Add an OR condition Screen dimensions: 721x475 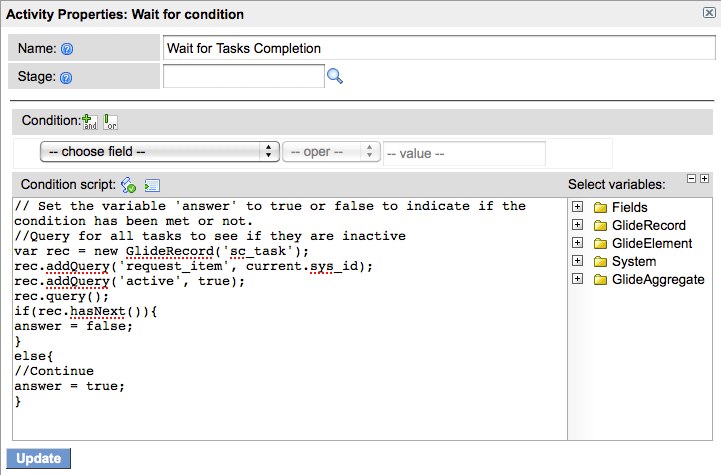pyautogui.click(x=110, y=121)
